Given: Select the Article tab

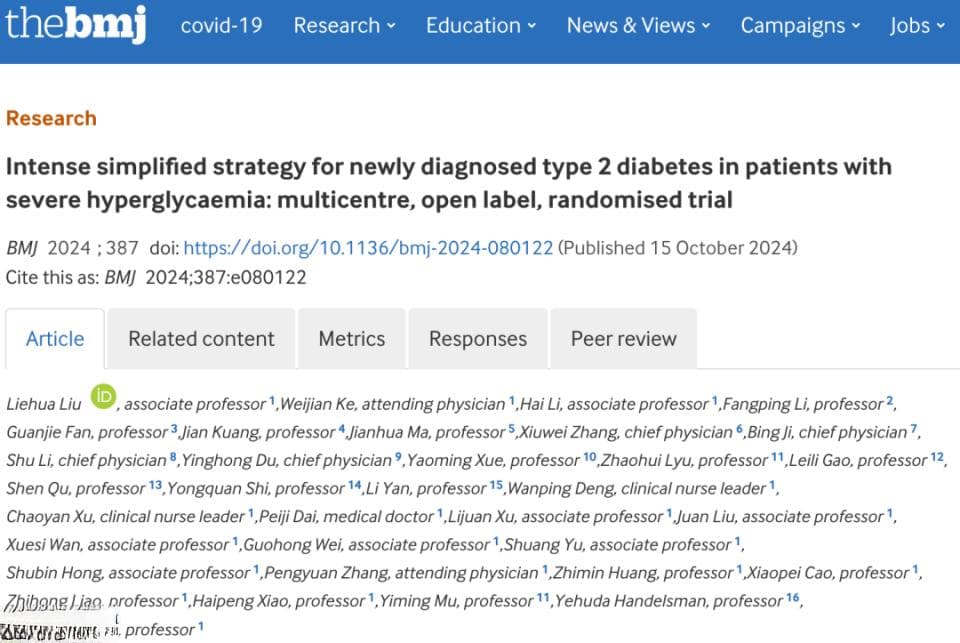Looking at the screenshot, I should pos(55,339).
